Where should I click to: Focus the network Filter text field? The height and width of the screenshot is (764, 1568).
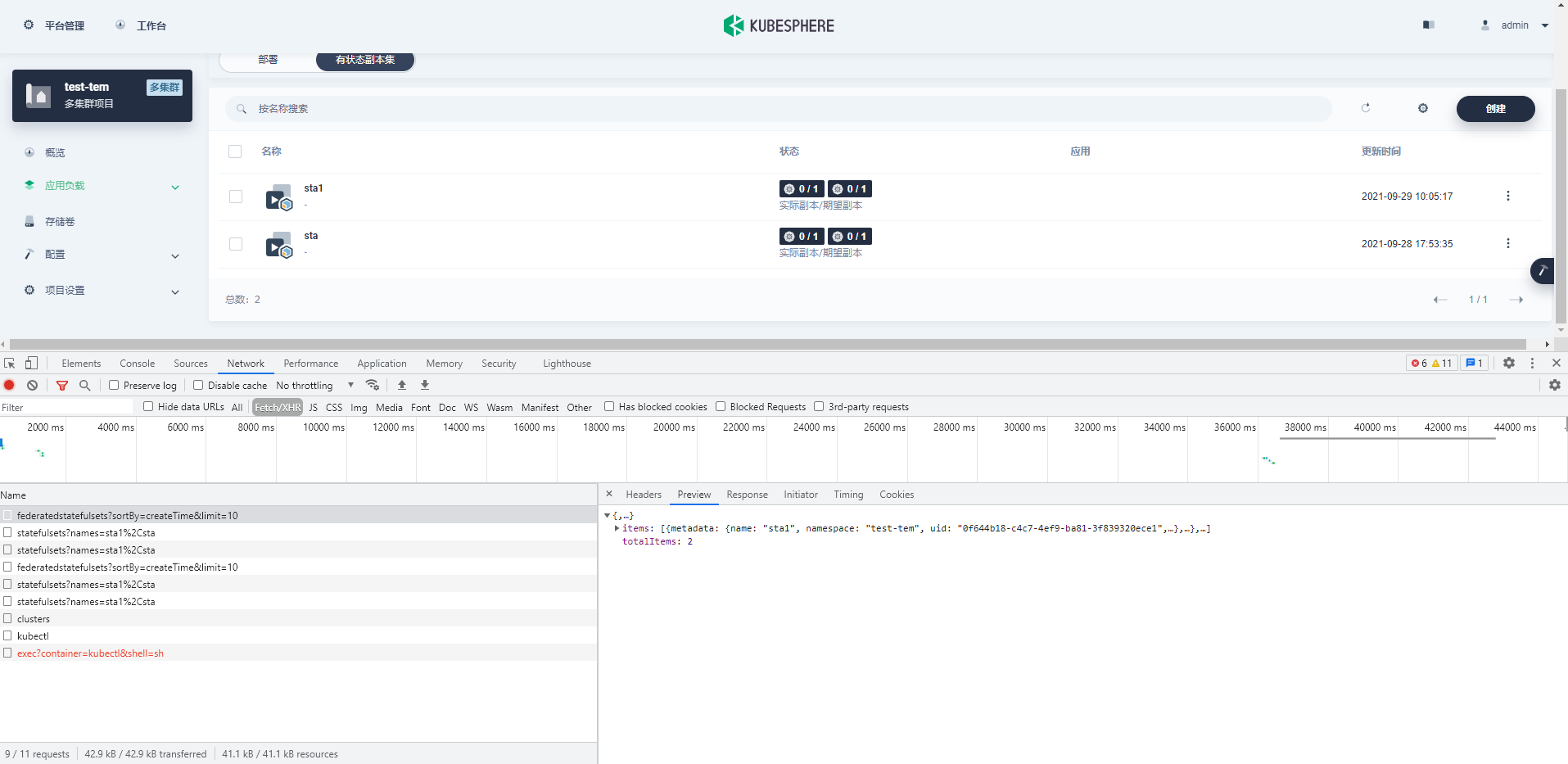point(66,407)
